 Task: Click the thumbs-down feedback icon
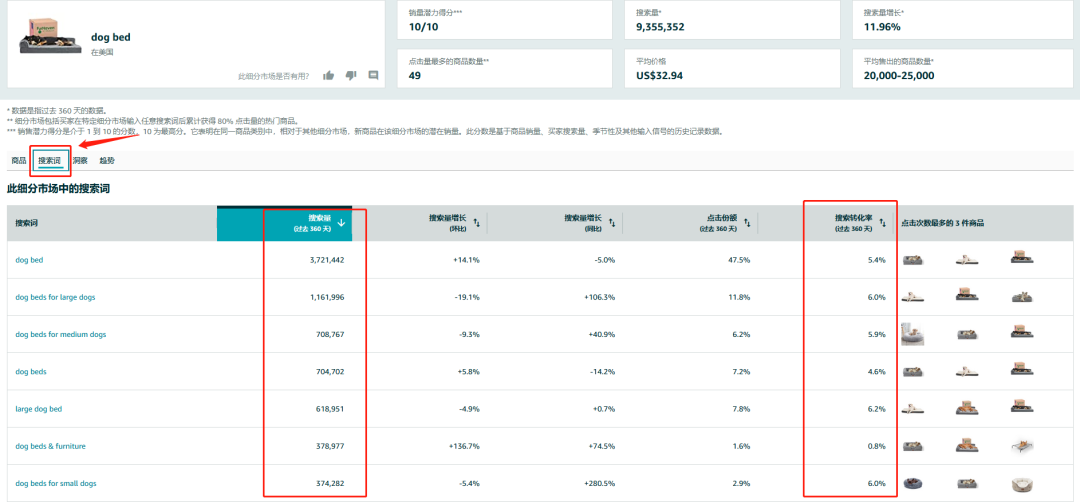point(351,75)
